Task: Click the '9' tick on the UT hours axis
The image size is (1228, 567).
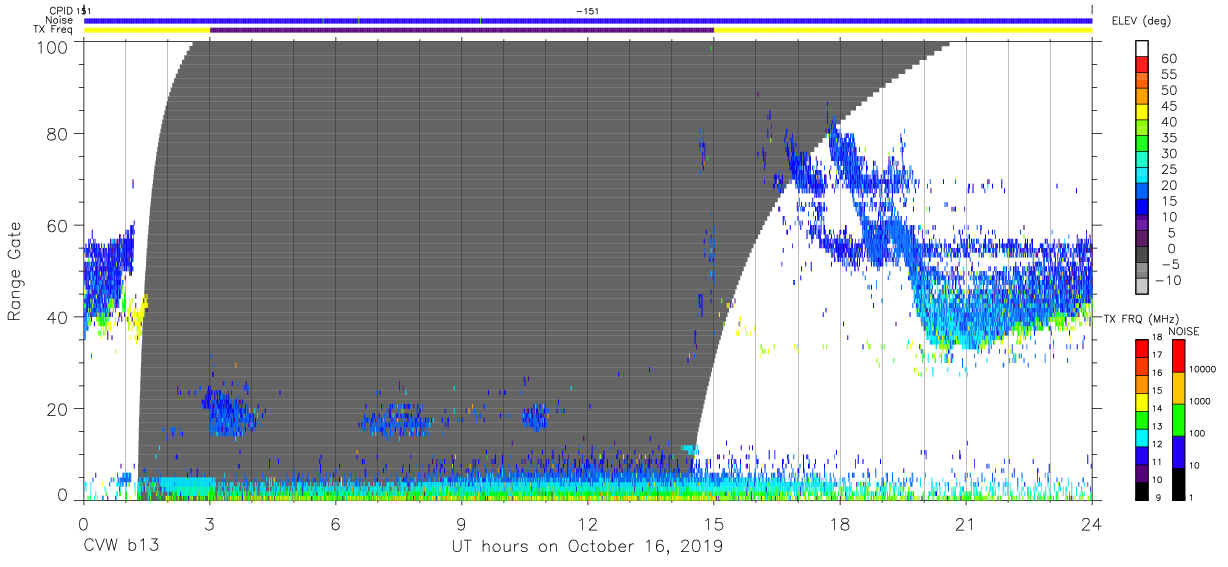Action: (x=462, y=522)
